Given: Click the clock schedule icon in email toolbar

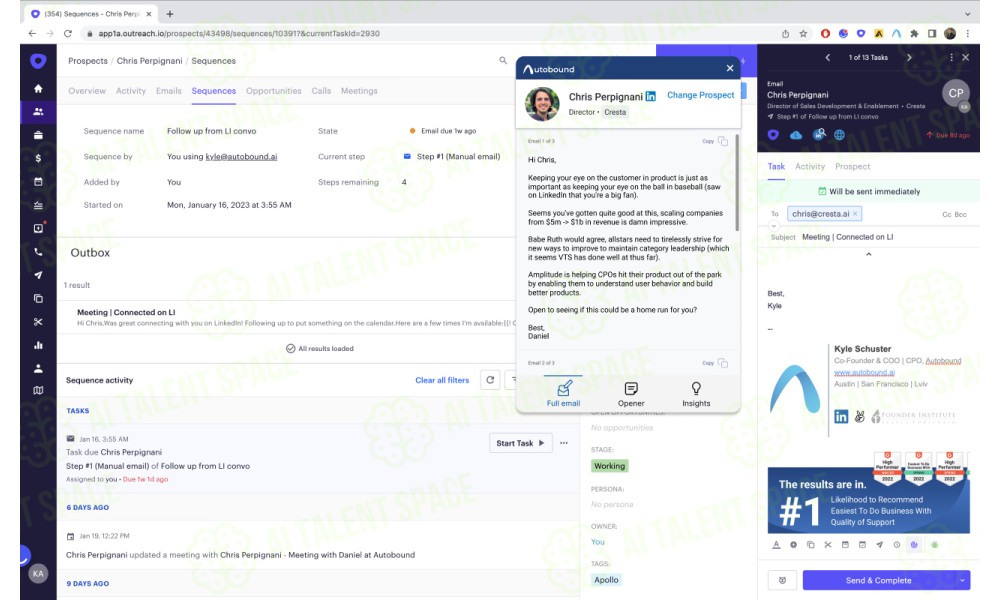Looking at the screenshot, I should pos(897,545).
